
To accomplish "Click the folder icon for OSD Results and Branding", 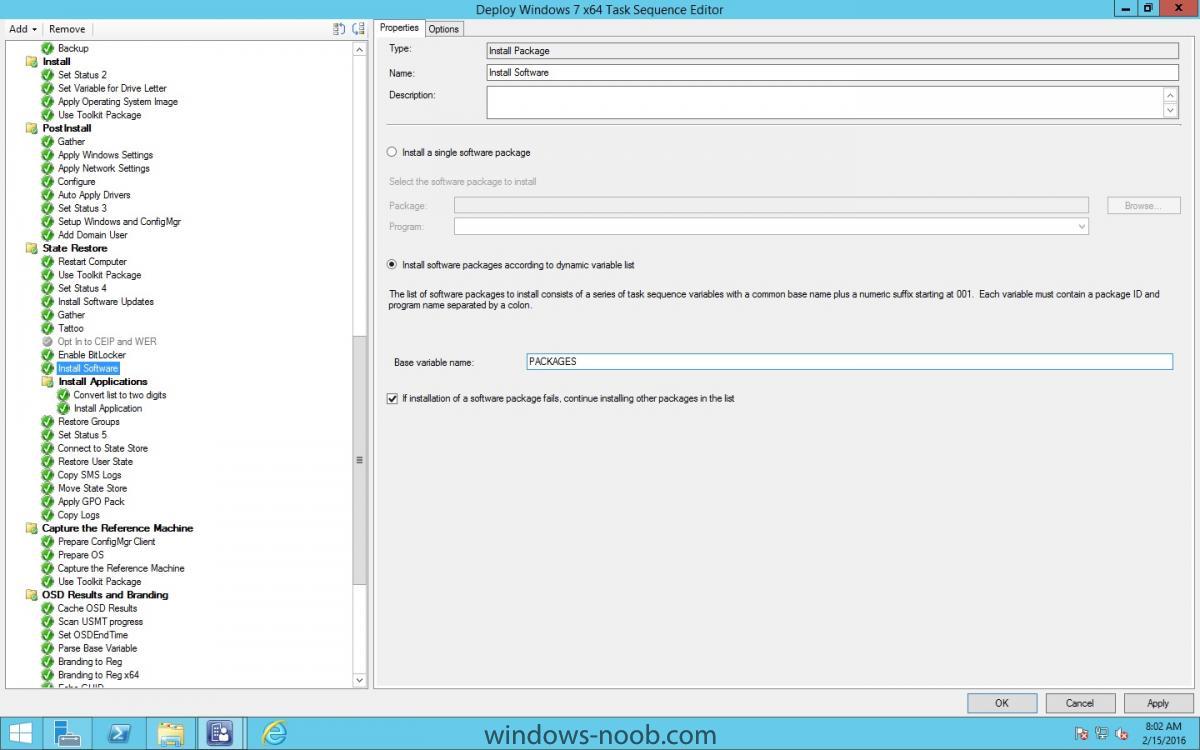I will point(31,595).
